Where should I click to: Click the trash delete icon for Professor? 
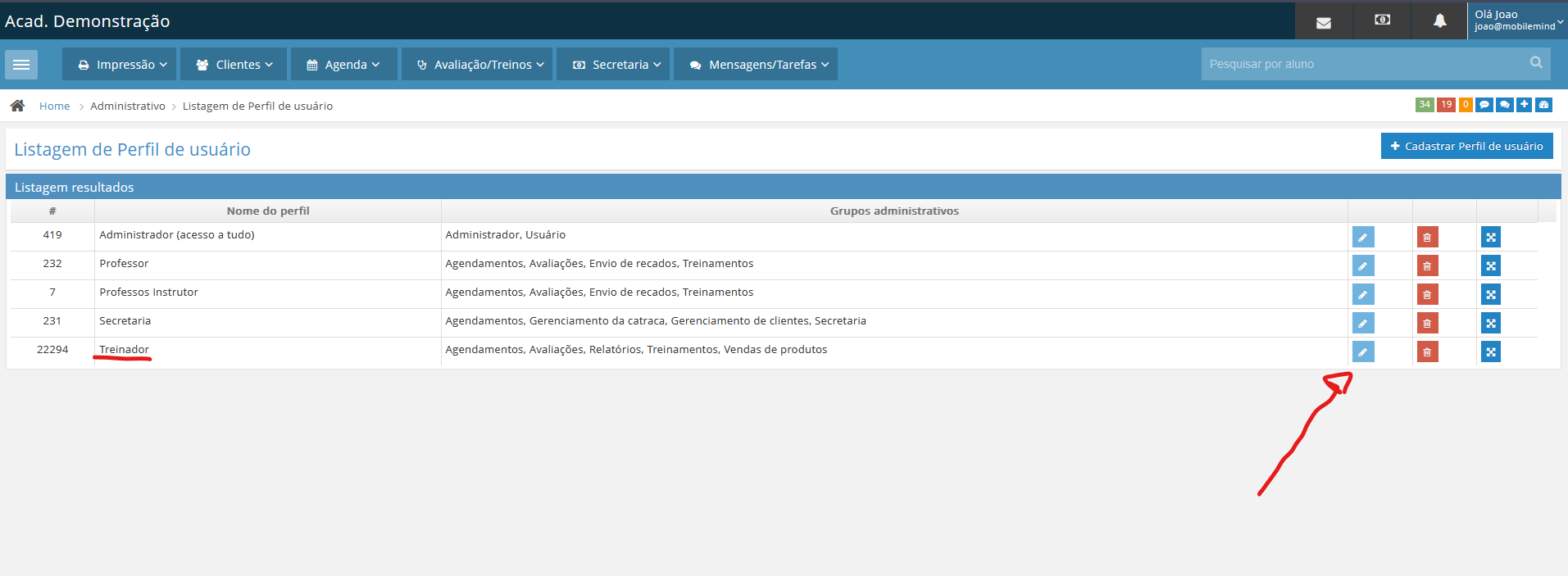[1427, 266]
